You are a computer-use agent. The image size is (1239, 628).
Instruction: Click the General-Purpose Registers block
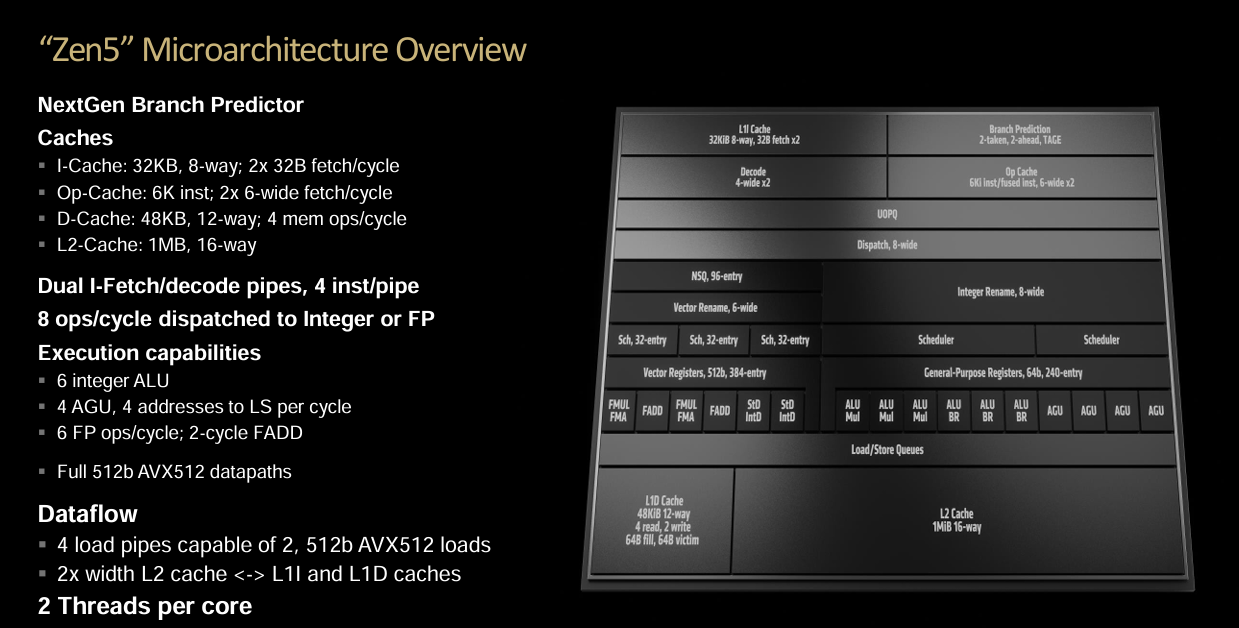(1002, 373)
